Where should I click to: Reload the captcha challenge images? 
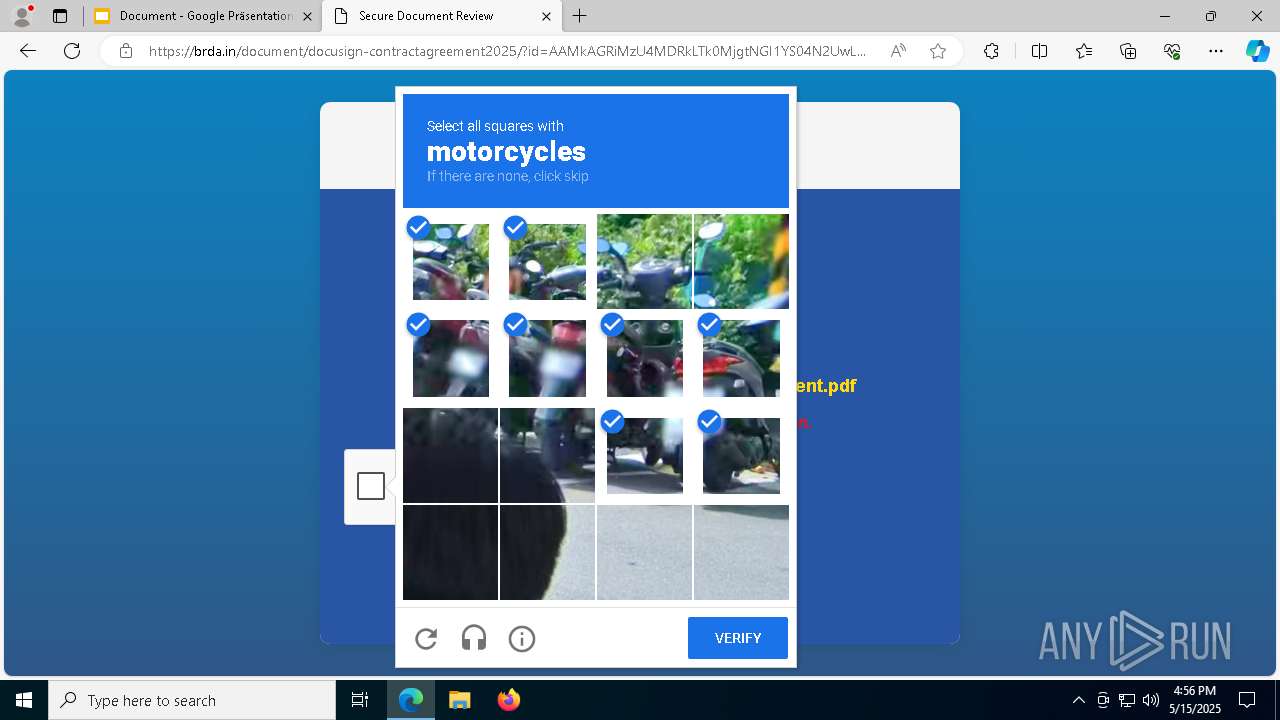pos(426,638)
